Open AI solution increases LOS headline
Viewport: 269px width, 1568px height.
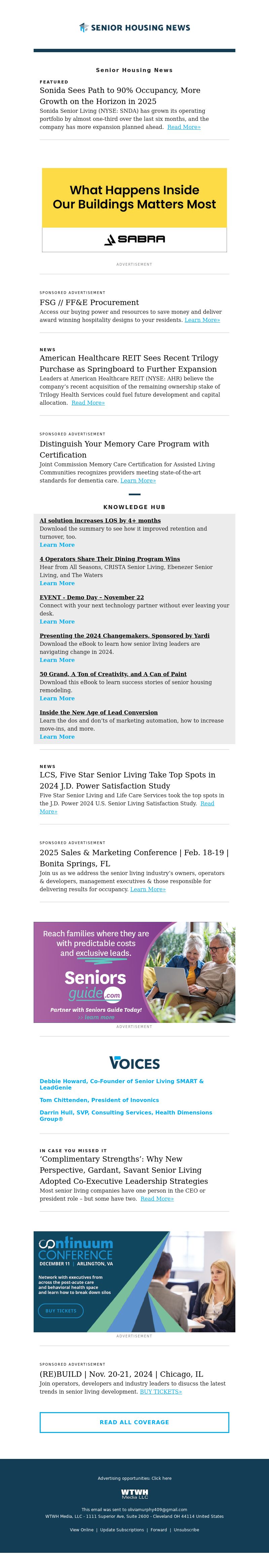(x=100, y=521)
